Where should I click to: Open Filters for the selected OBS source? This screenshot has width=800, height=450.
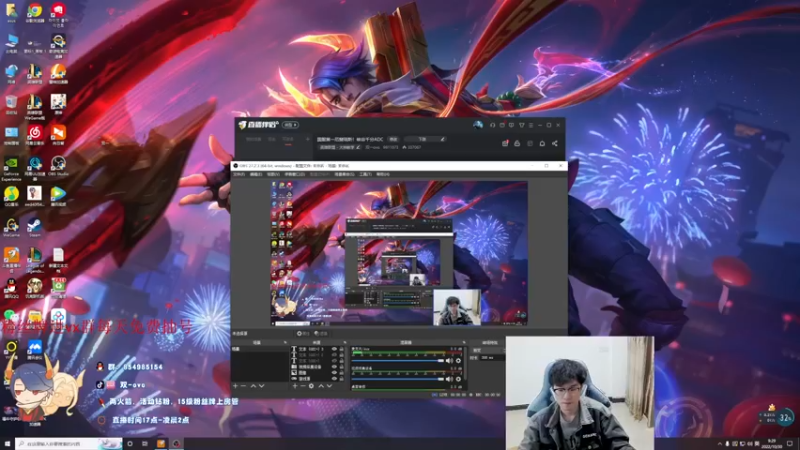(x=323, y=334)
